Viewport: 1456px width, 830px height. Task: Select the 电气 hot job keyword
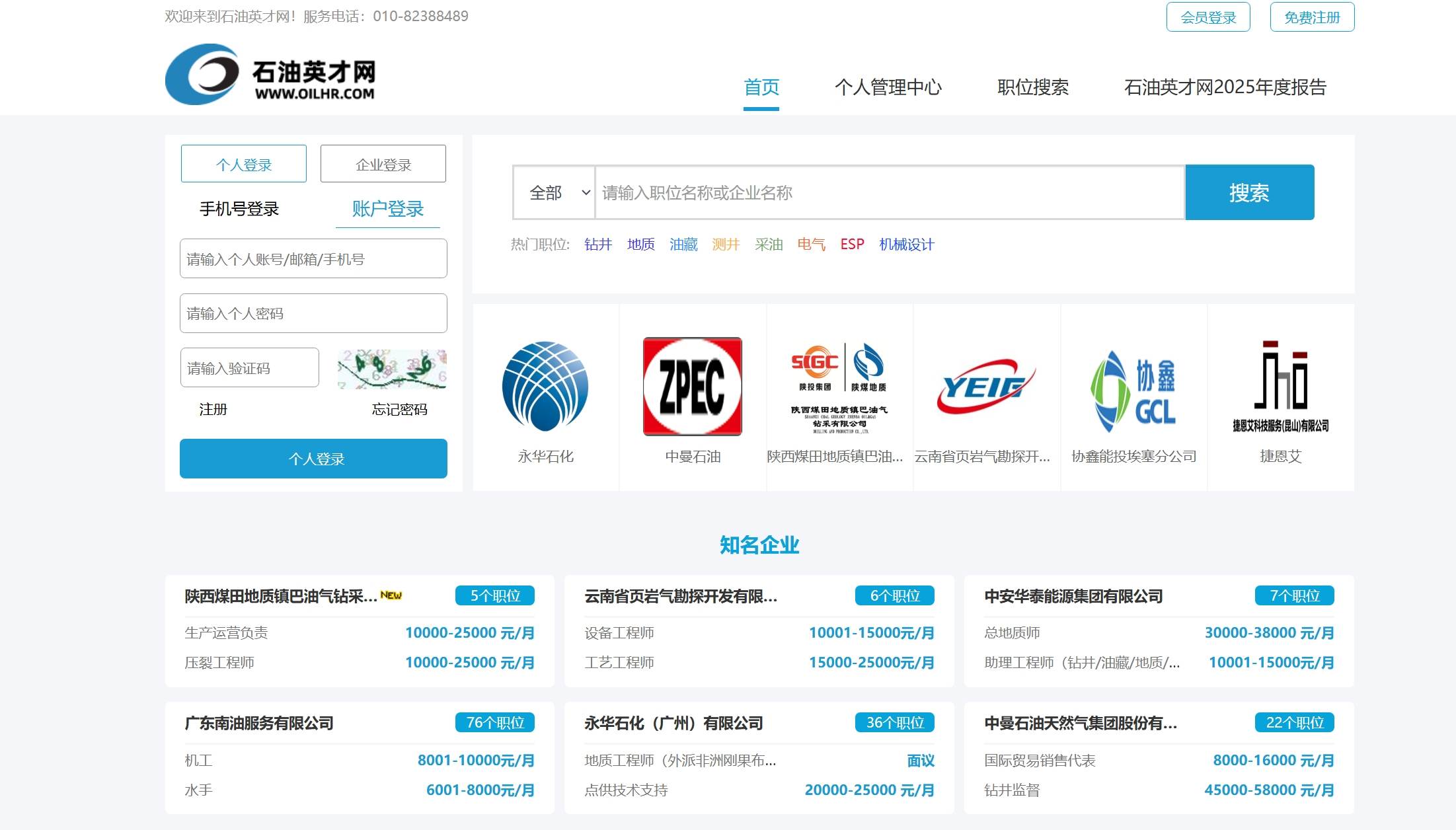(811, 245)
